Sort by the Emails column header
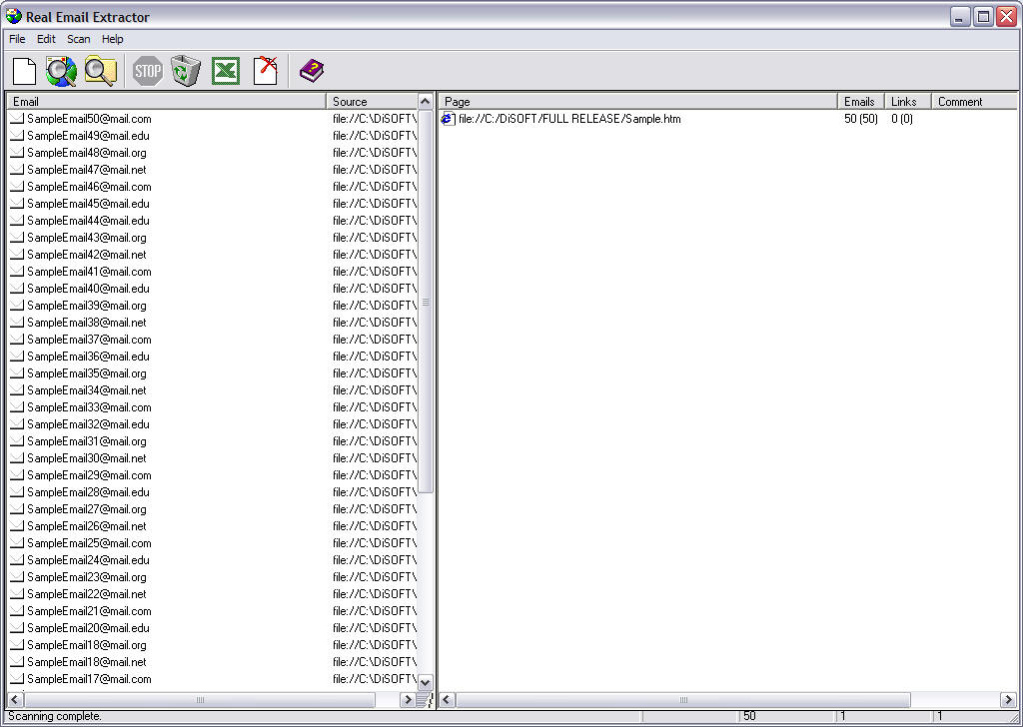 [861, 101]
